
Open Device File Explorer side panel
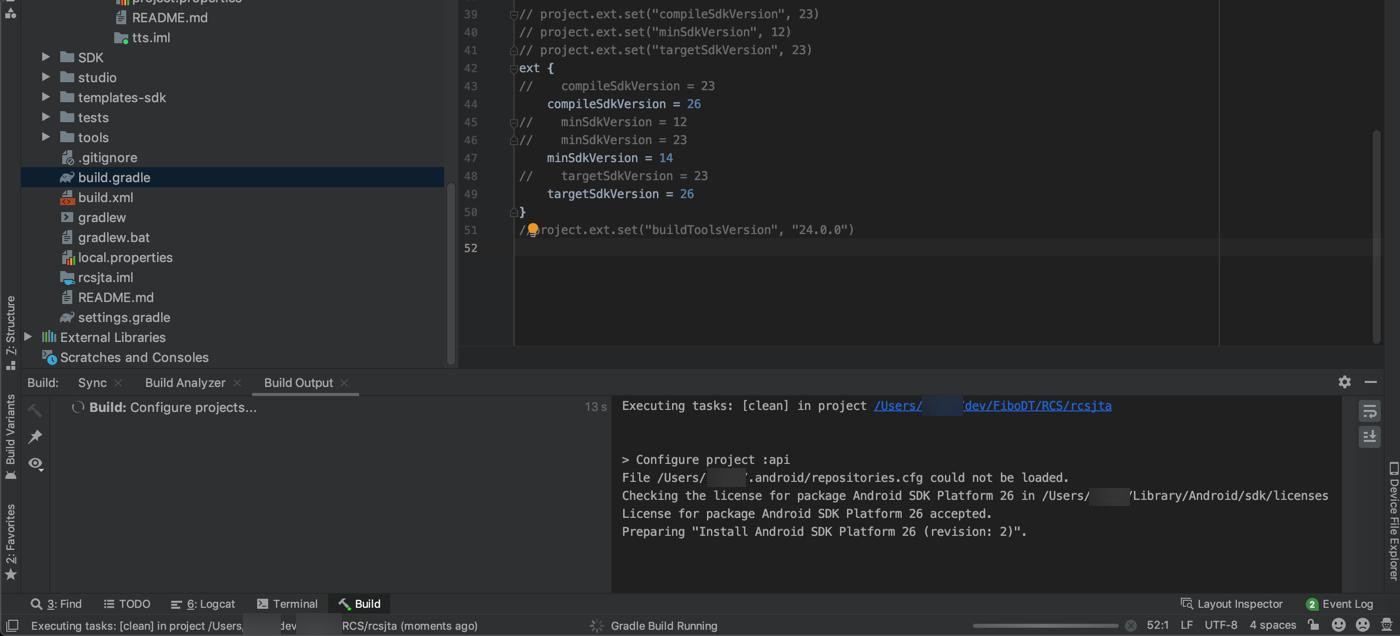pos(1392,521)
